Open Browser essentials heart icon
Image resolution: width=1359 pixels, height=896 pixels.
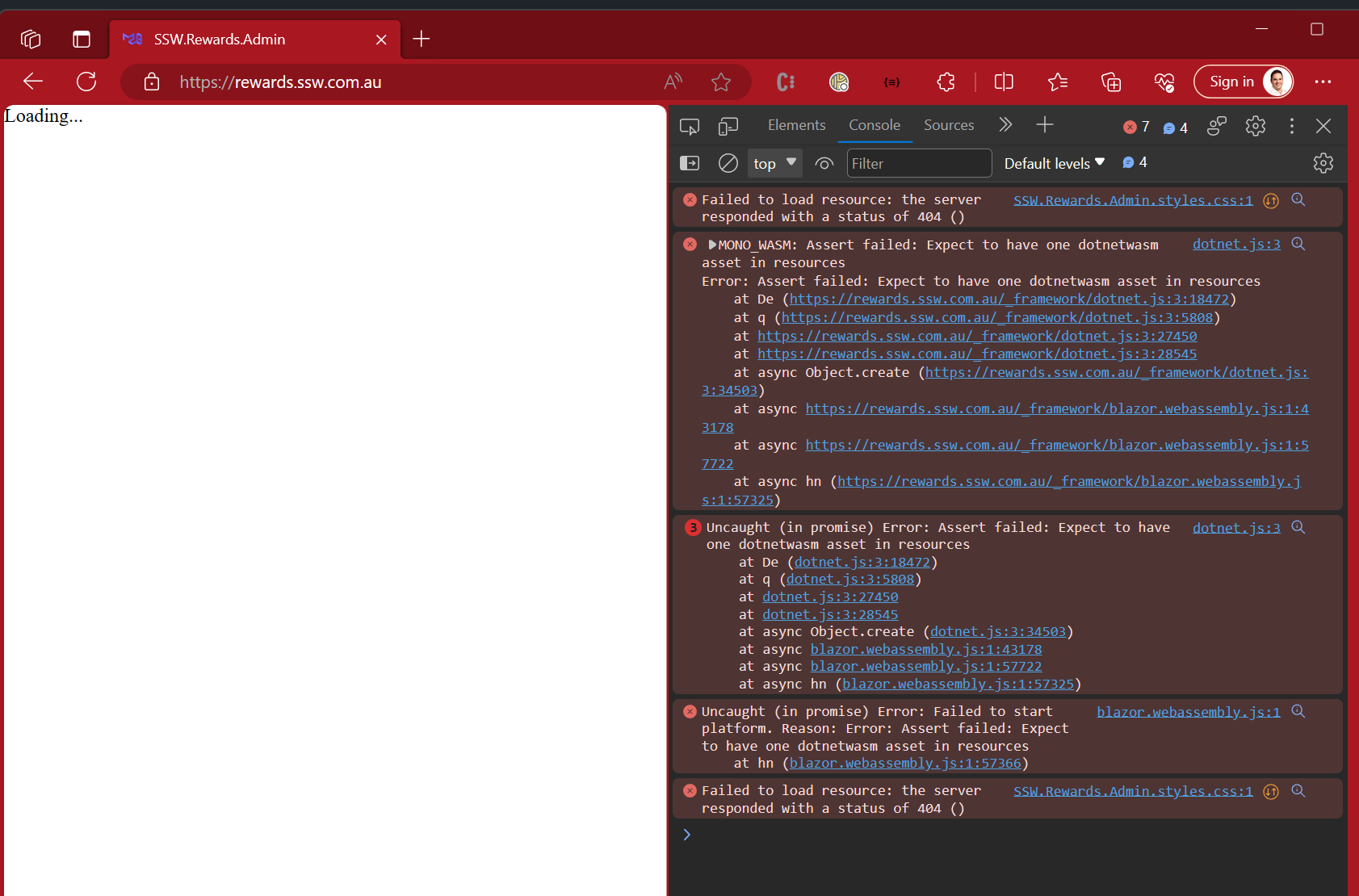coord(1164,82)
